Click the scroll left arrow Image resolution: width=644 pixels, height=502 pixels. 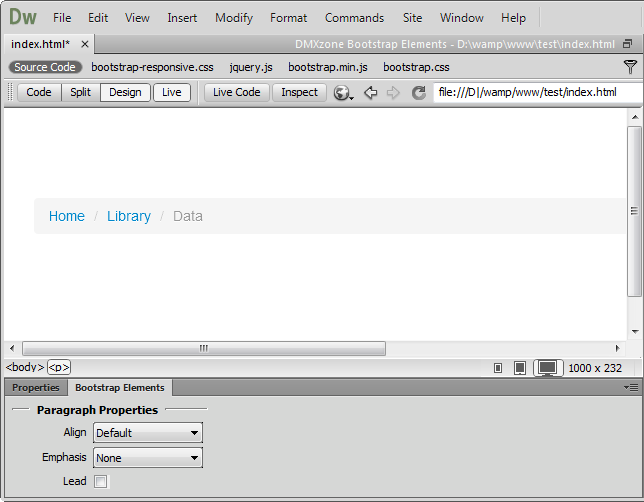coord(12,349)
